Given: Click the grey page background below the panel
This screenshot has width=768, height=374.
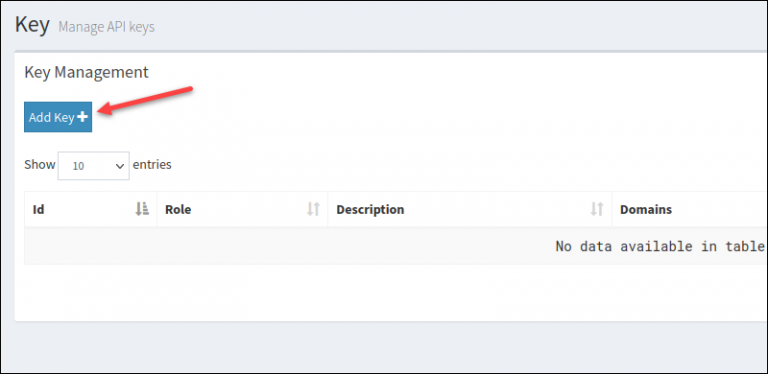Looking at the screenshot, I should click(x=391, y=347).
